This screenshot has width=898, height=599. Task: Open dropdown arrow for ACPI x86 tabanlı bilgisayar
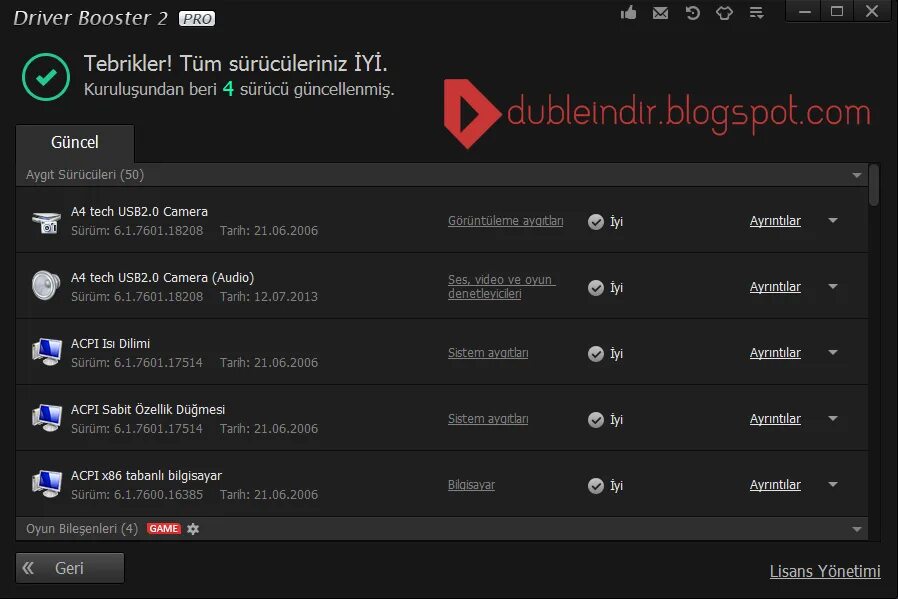[x=833, y=484]
